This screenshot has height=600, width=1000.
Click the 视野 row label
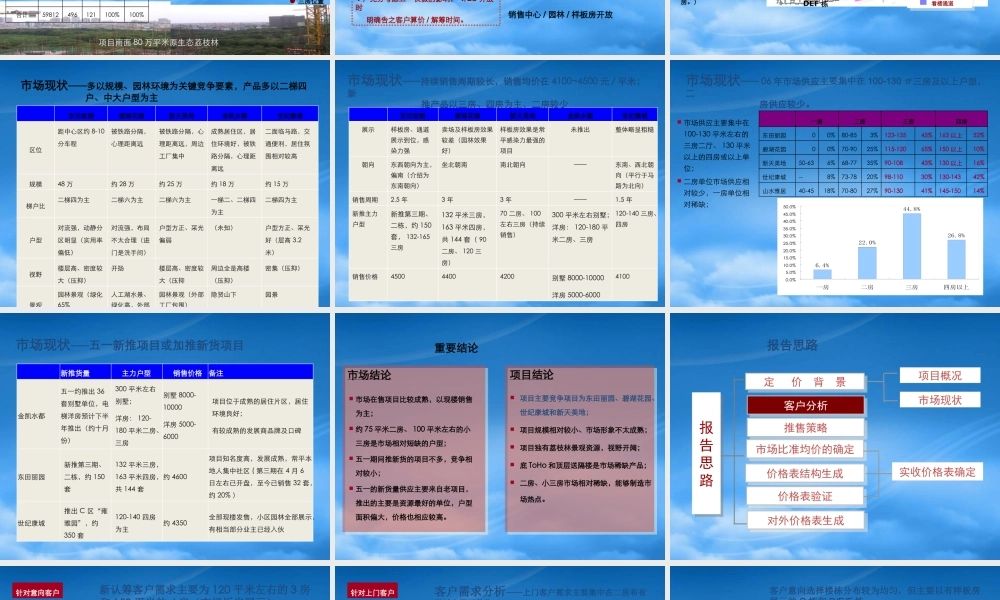point(36,274)
